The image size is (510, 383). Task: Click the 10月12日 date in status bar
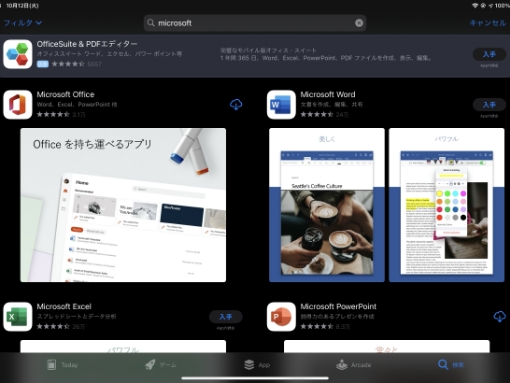(x=22, y=6)
